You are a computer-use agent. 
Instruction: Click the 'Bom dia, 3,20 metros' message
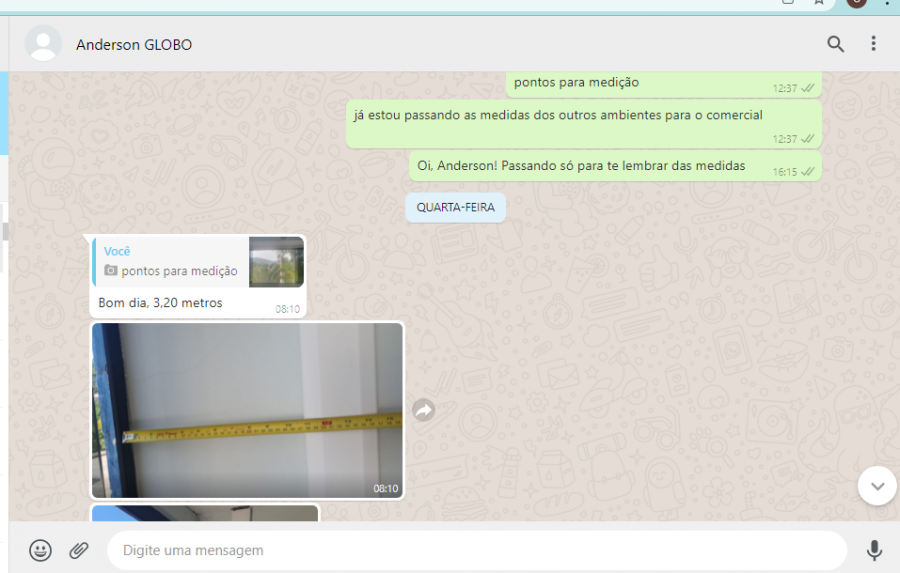click(160, 303)
